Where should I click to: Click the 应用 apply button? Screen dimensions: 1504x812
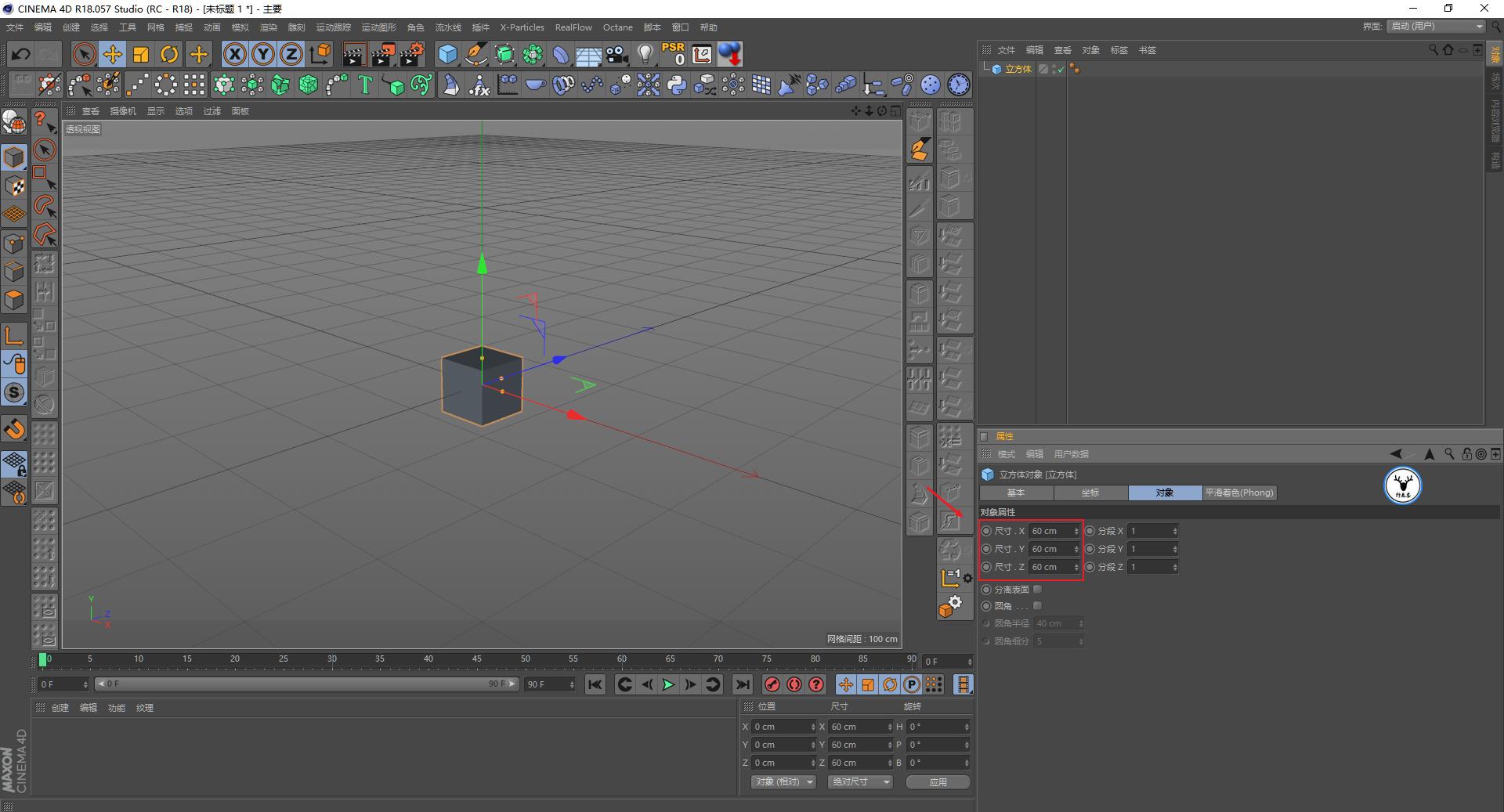(938, 782)
